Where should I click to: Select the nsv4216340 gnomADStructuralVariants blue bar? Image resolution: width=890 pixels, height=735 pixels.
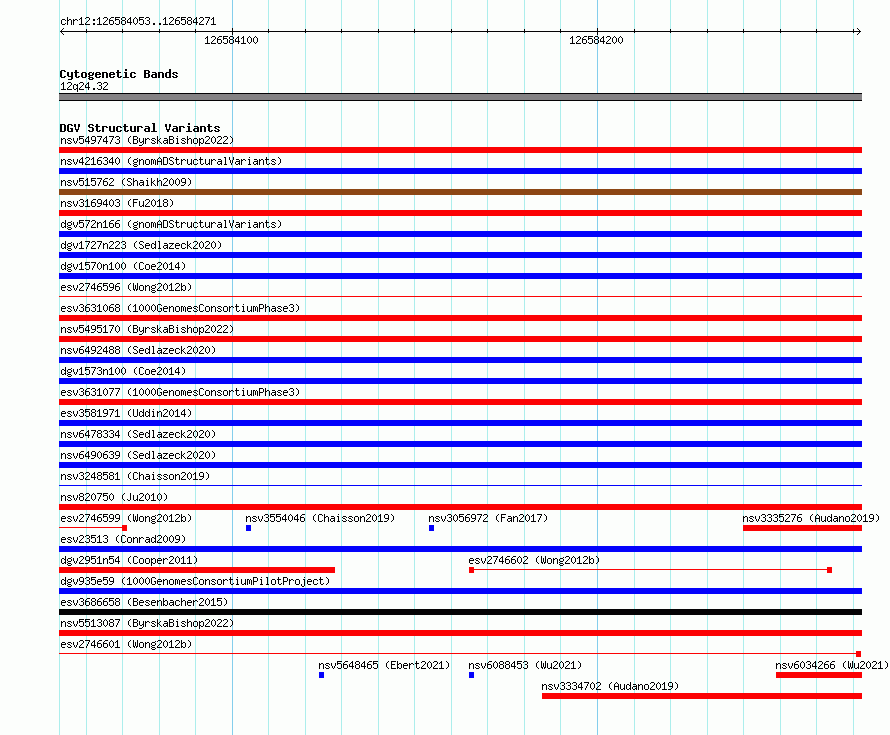coord(460,171)
